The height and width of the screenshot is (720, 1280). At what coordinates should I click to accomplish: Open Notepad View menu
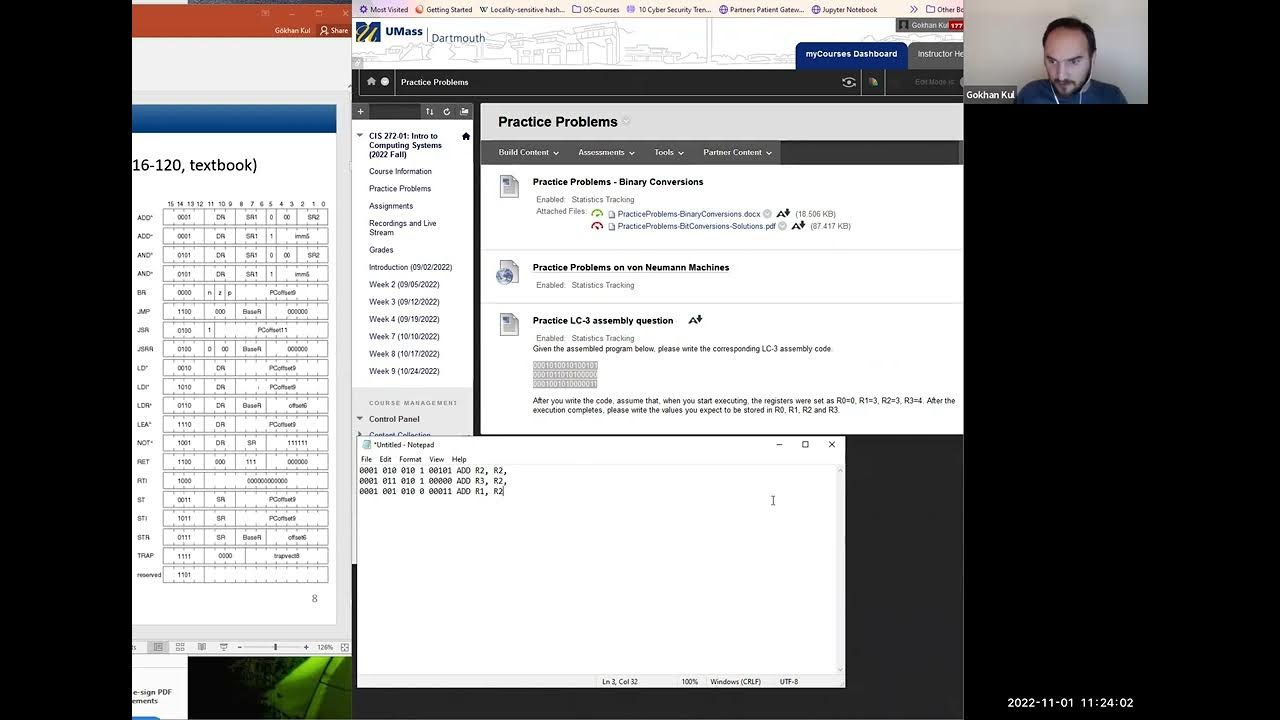pyautogui.click(x=436, y=459)
